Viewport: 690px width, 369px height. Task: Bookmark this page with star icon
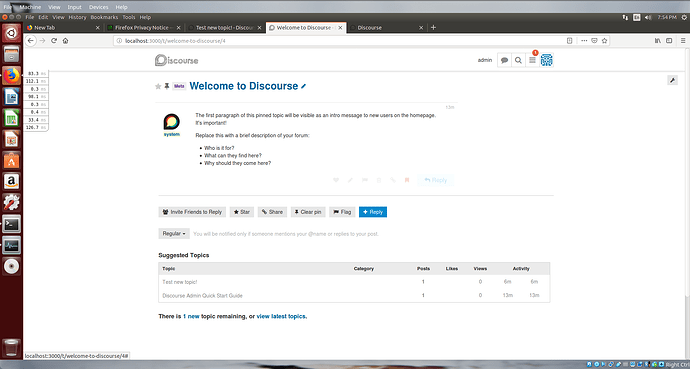(x=605, y=40)
